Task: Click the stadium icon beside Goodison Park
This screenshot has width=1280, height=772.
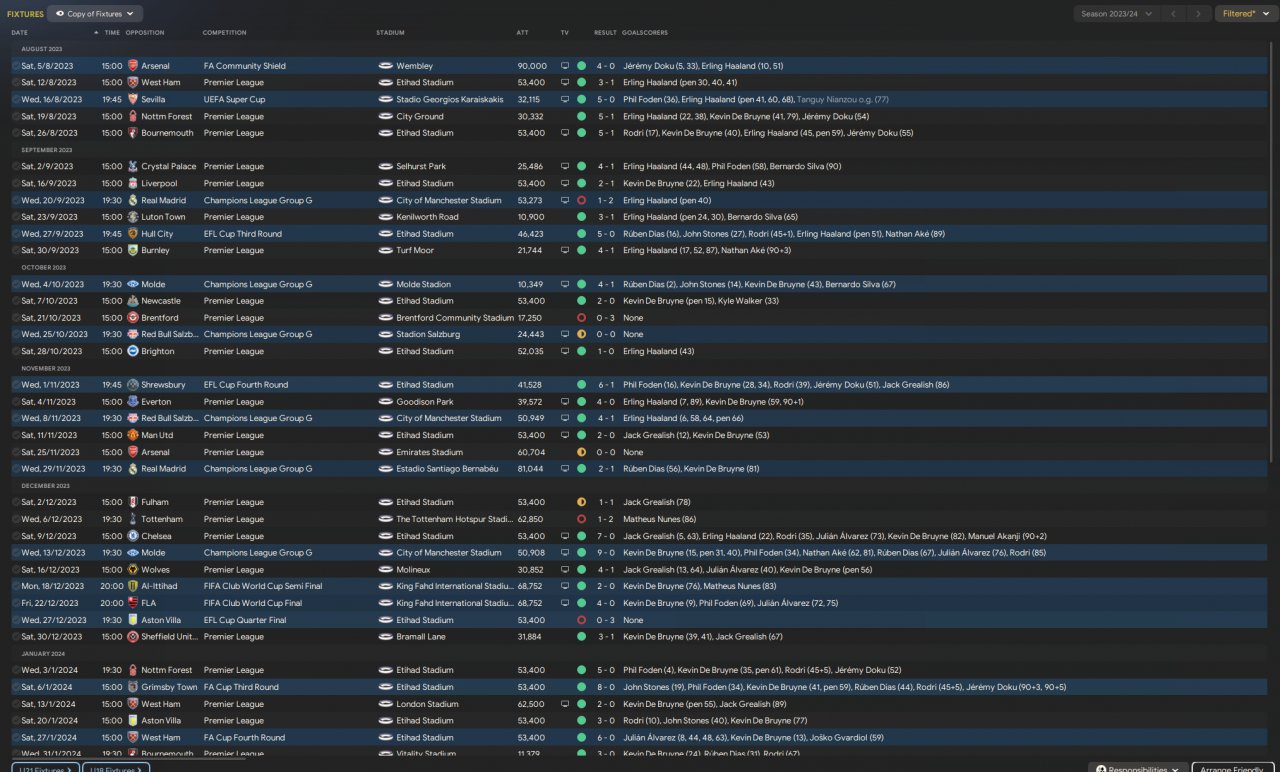Action: 386,402
